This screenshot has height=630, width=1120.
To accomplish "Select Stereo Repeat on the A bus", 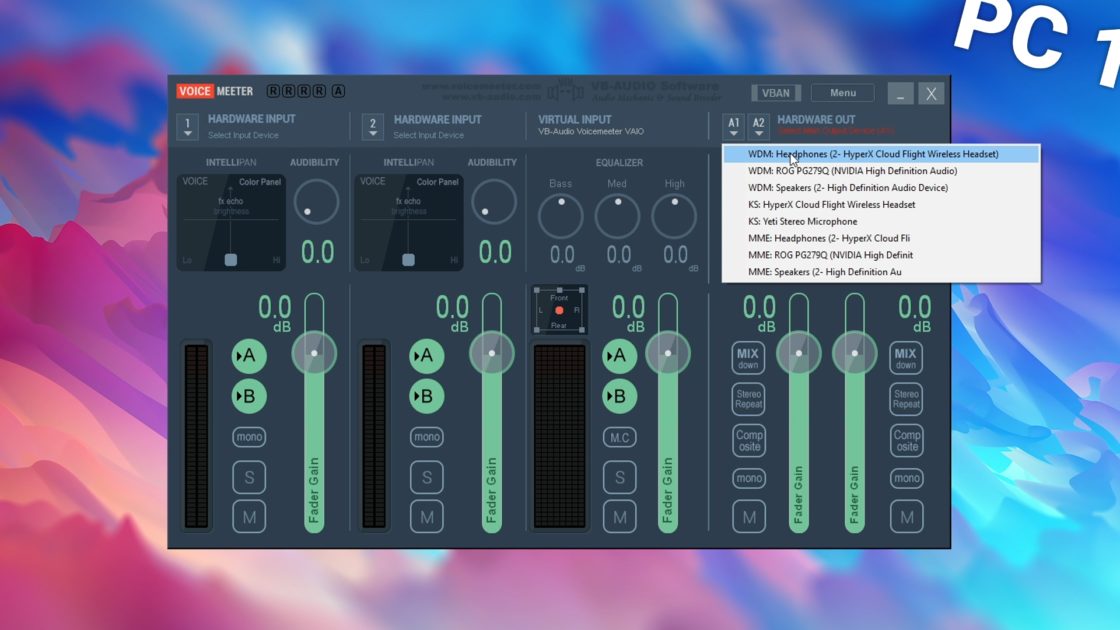I will [749, 399].
